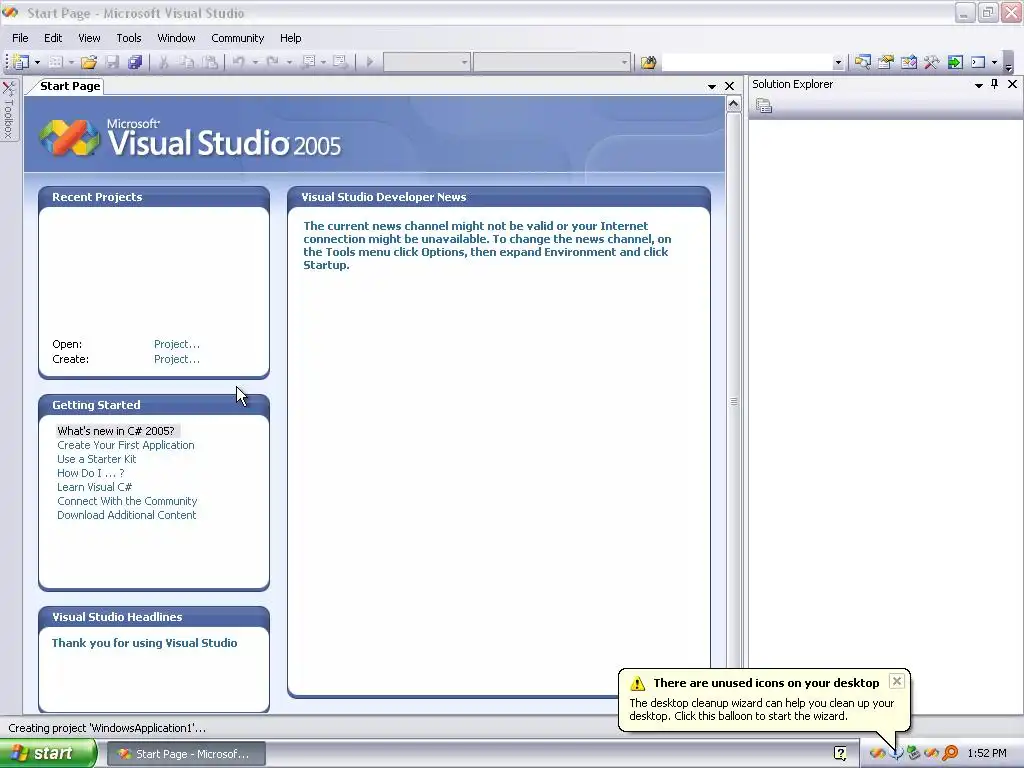Open the Solution Explorer window position dropdown
The width and height of the screenshot is (1024, 768).
(x=978, y=85)
